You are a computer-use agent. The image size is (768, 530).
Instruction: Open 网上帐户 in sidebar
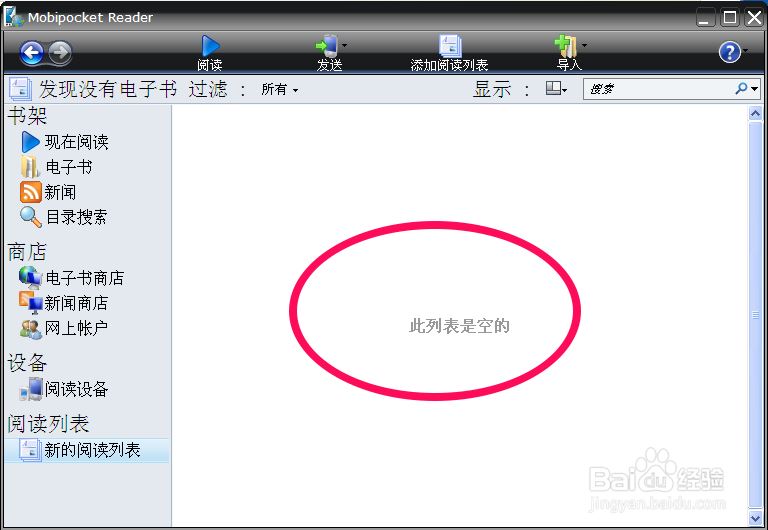[x=64, y=328]
